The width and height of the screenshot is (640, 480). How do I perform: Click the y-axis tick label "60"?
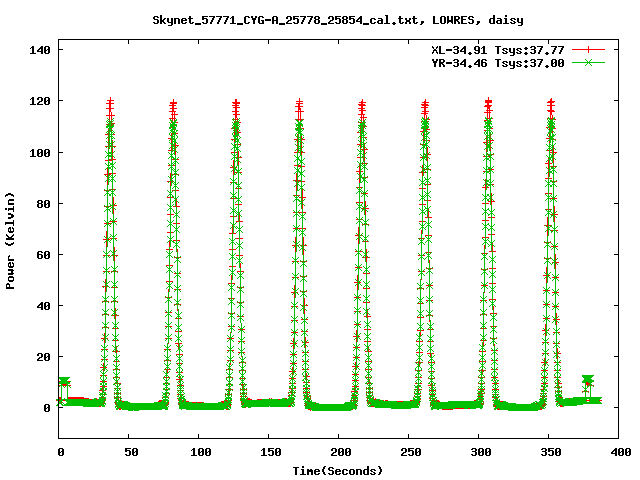pos(43,255)
